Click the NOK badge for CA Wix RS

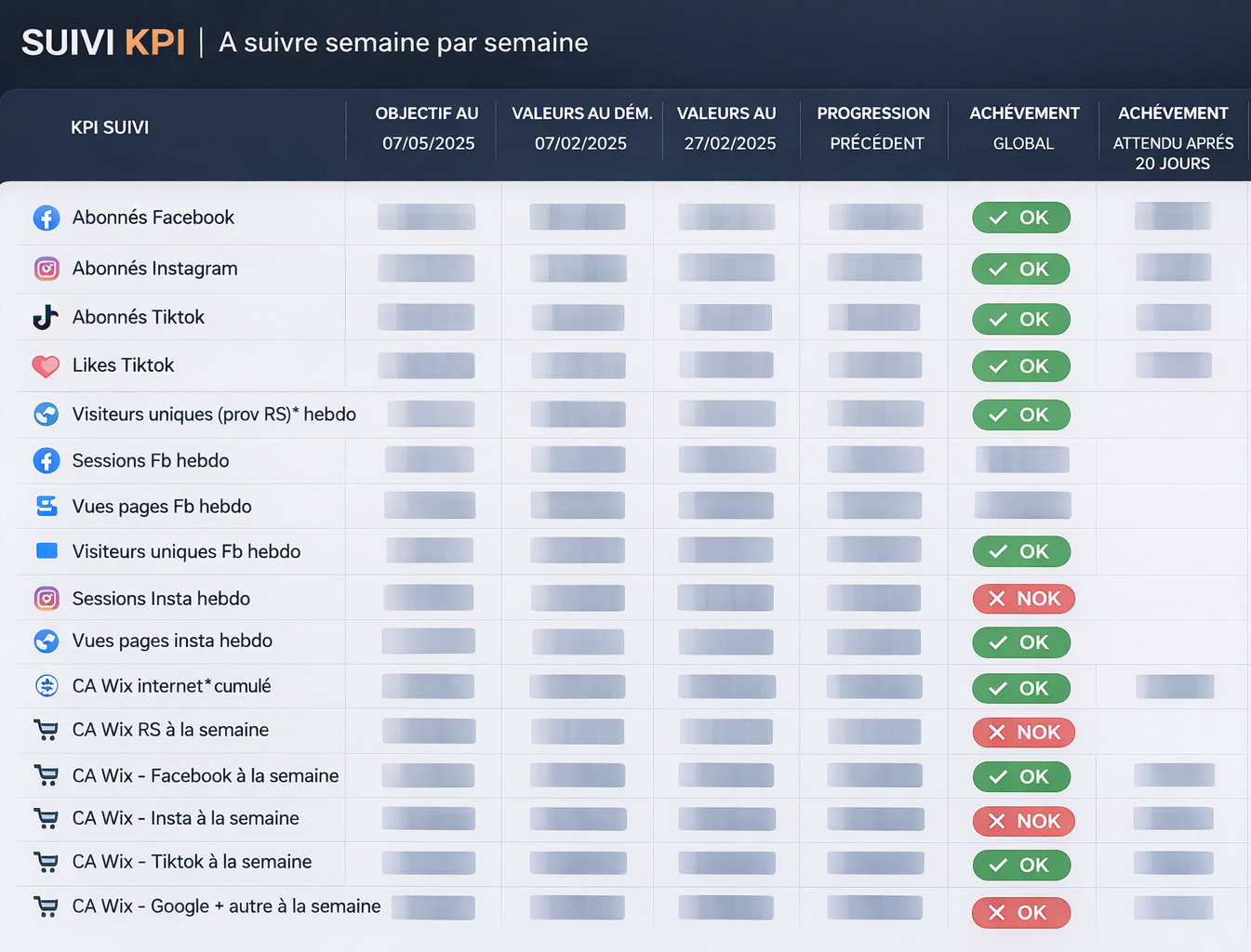click(1023, 733)
